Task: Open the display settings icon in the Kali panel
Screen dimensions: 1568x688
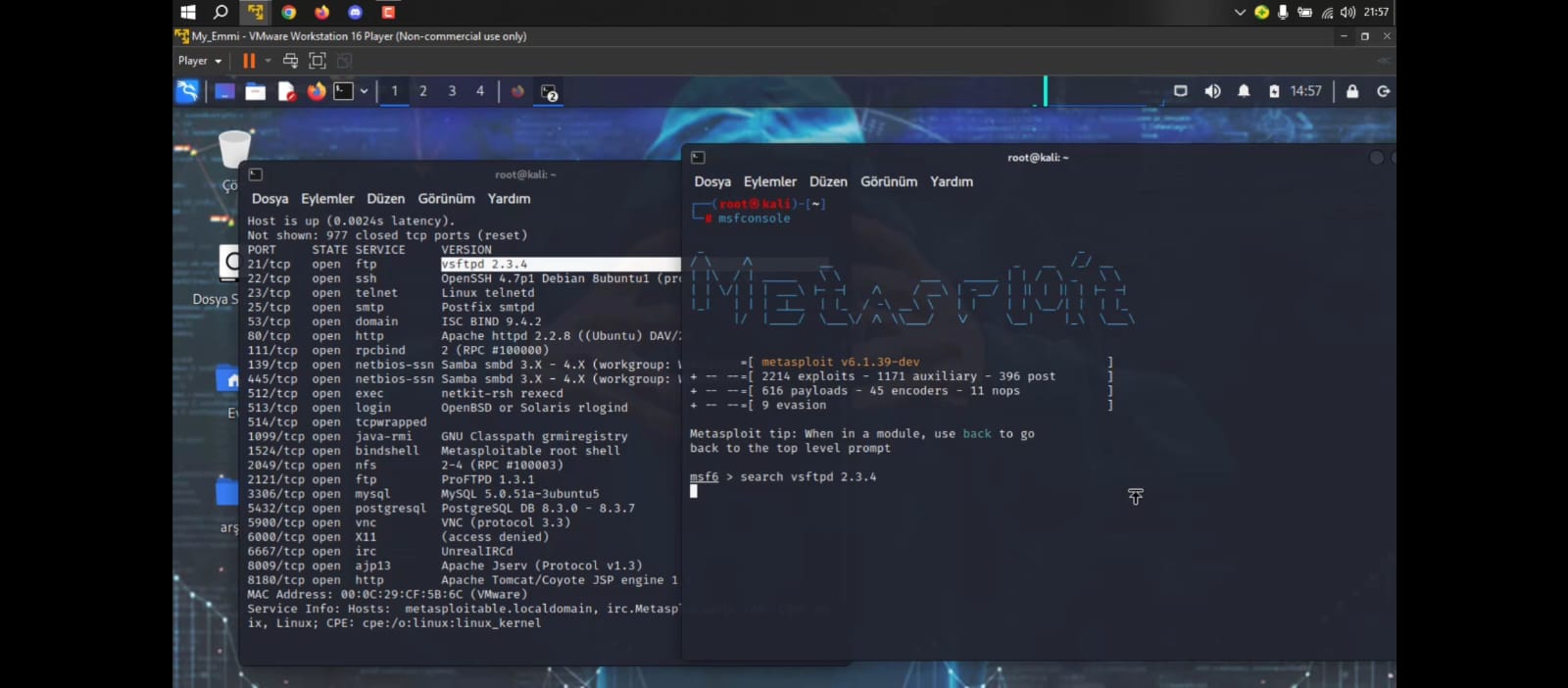Action: click(x=1181, y=91)
